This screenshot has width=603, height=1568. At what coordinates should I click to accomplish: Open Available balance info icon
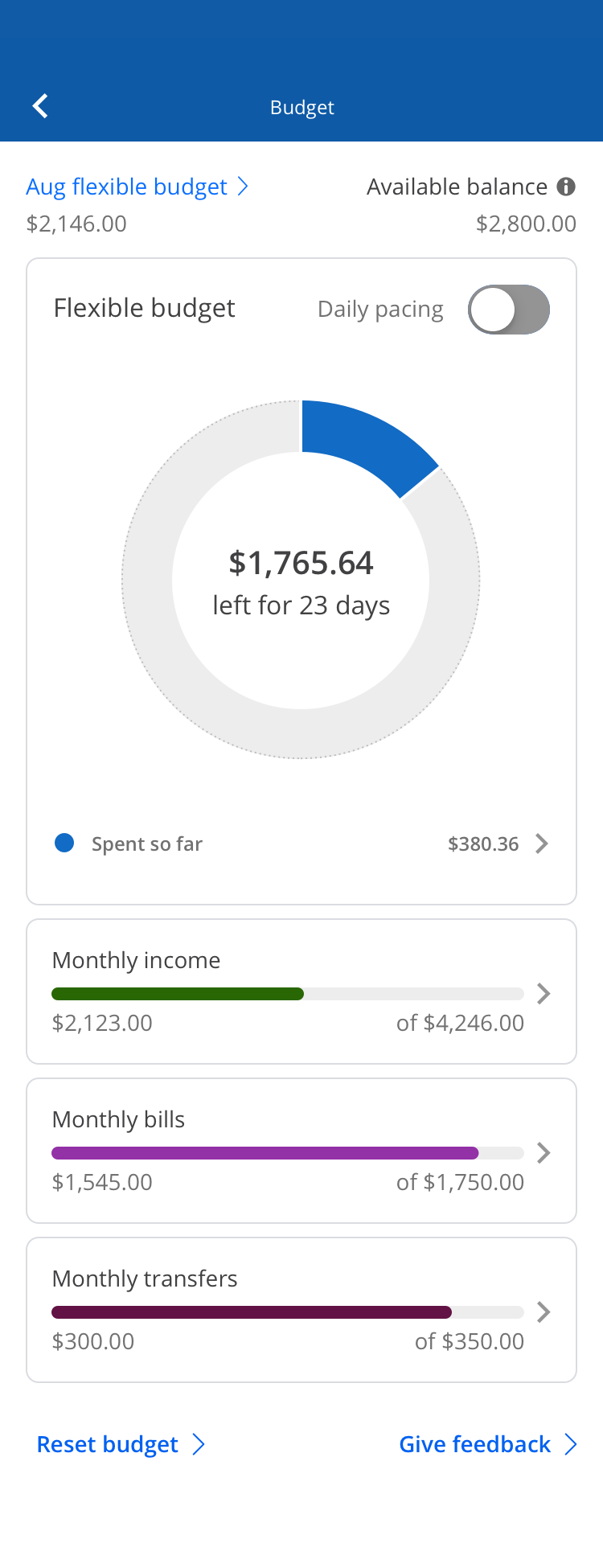(566, 187)
